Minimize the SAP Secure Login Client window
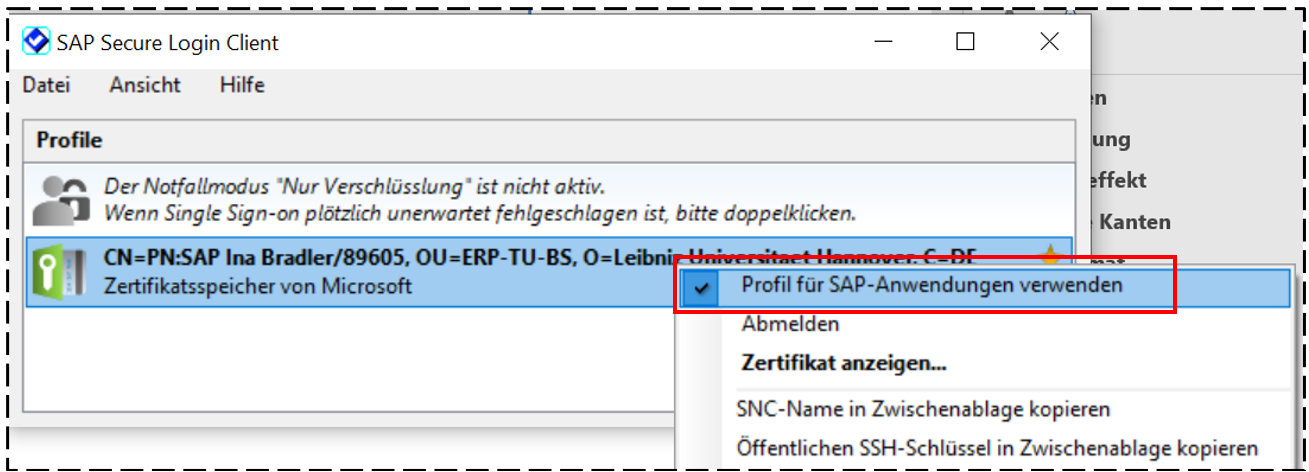Image resolution: width=1309 pixels, height=472 pixels. [883, 42]
